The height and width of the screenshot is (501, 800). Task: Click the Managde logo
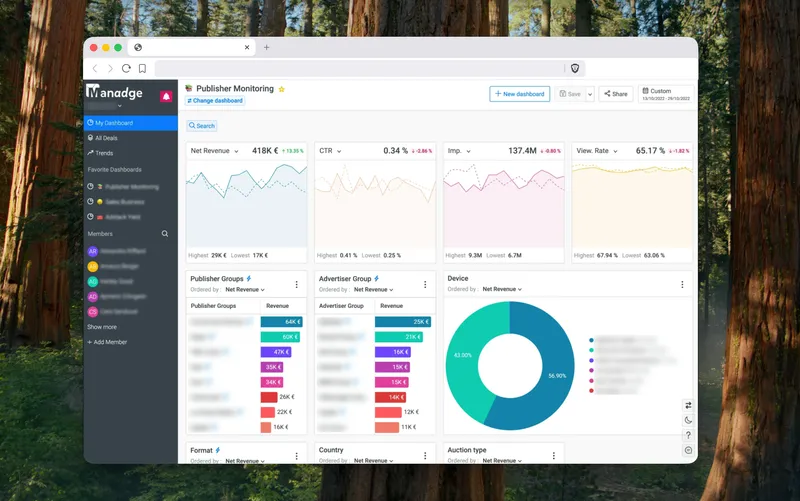(114, 92)
